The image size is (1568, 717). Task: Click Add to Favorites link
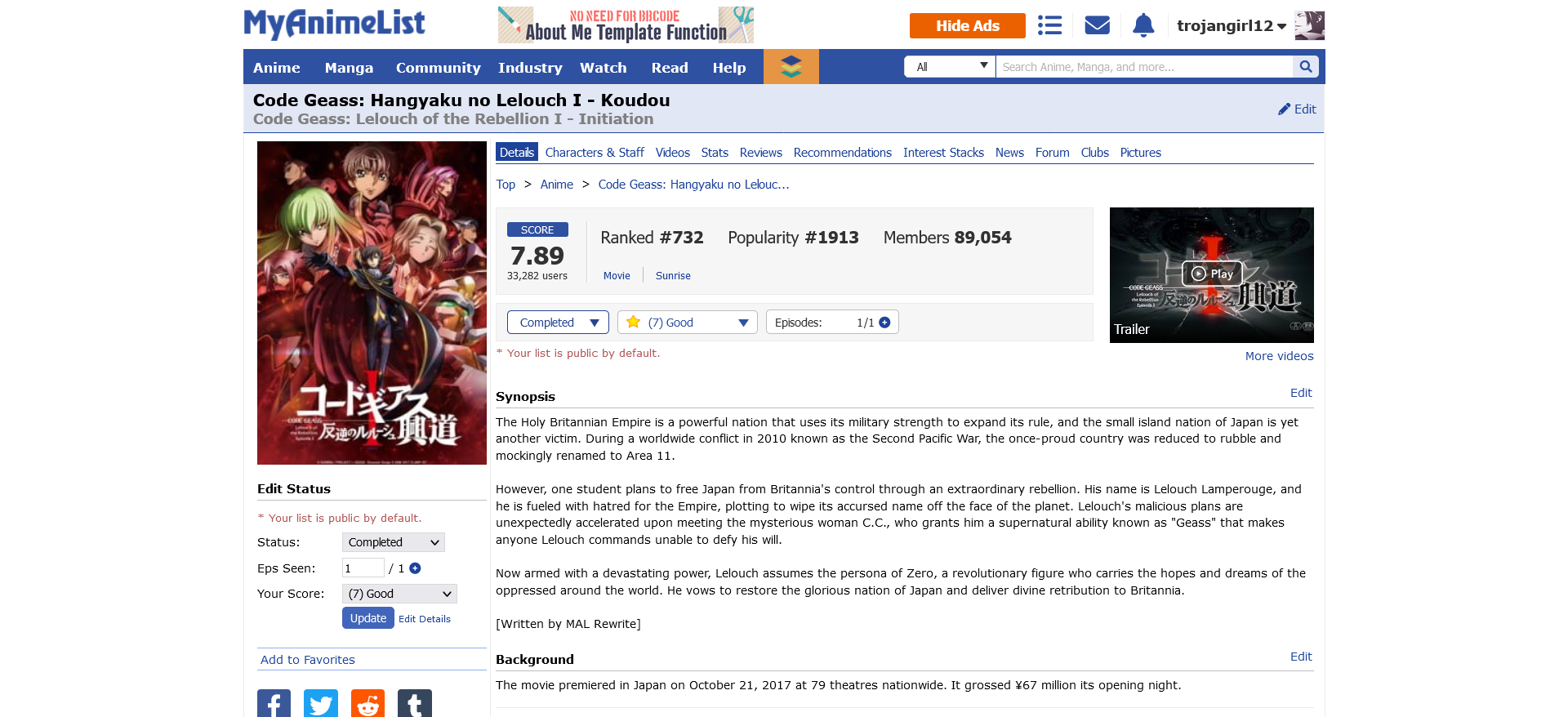tap(308, 660)
